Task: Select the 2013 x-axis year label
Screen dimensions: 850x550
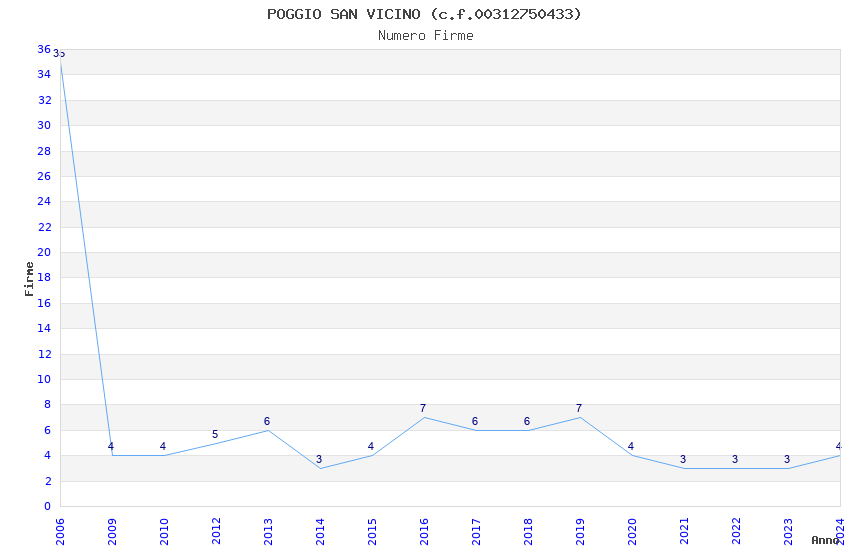Action: click(268, 532)
